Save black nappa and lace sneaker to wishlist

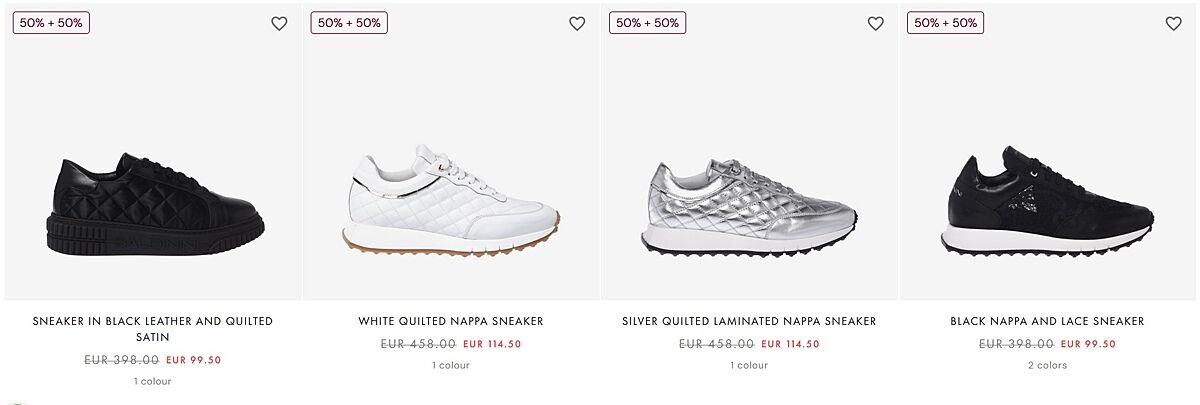1173,24
